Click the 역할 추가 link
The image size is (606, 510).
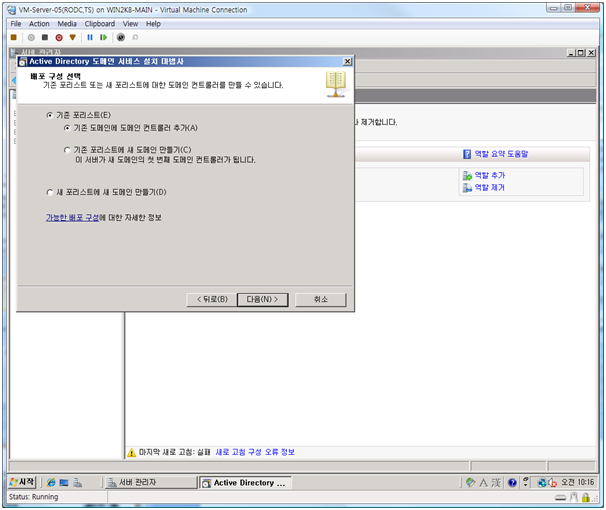(490, 176)
